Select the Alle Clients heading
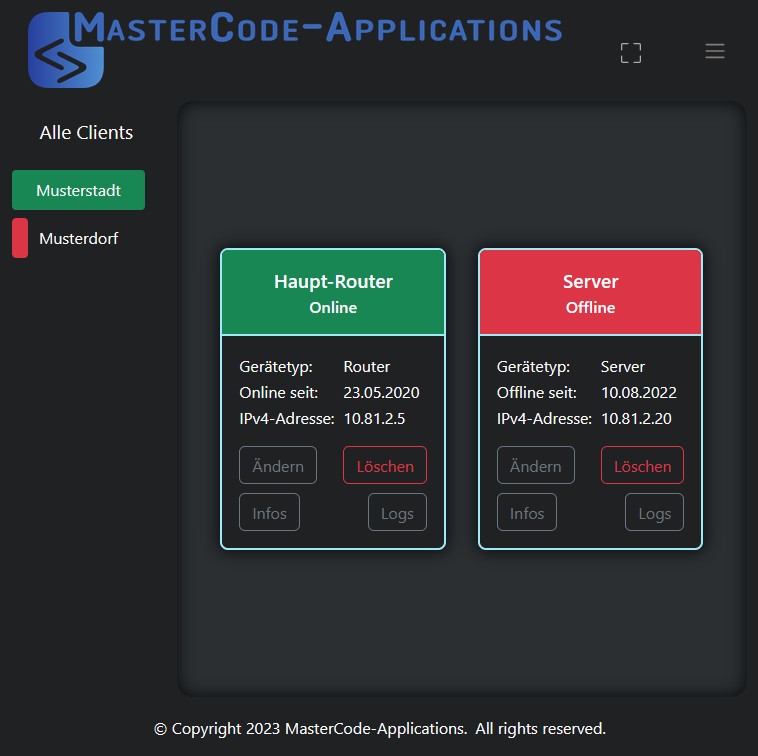 pyautogui.click(x=86, y=132)
